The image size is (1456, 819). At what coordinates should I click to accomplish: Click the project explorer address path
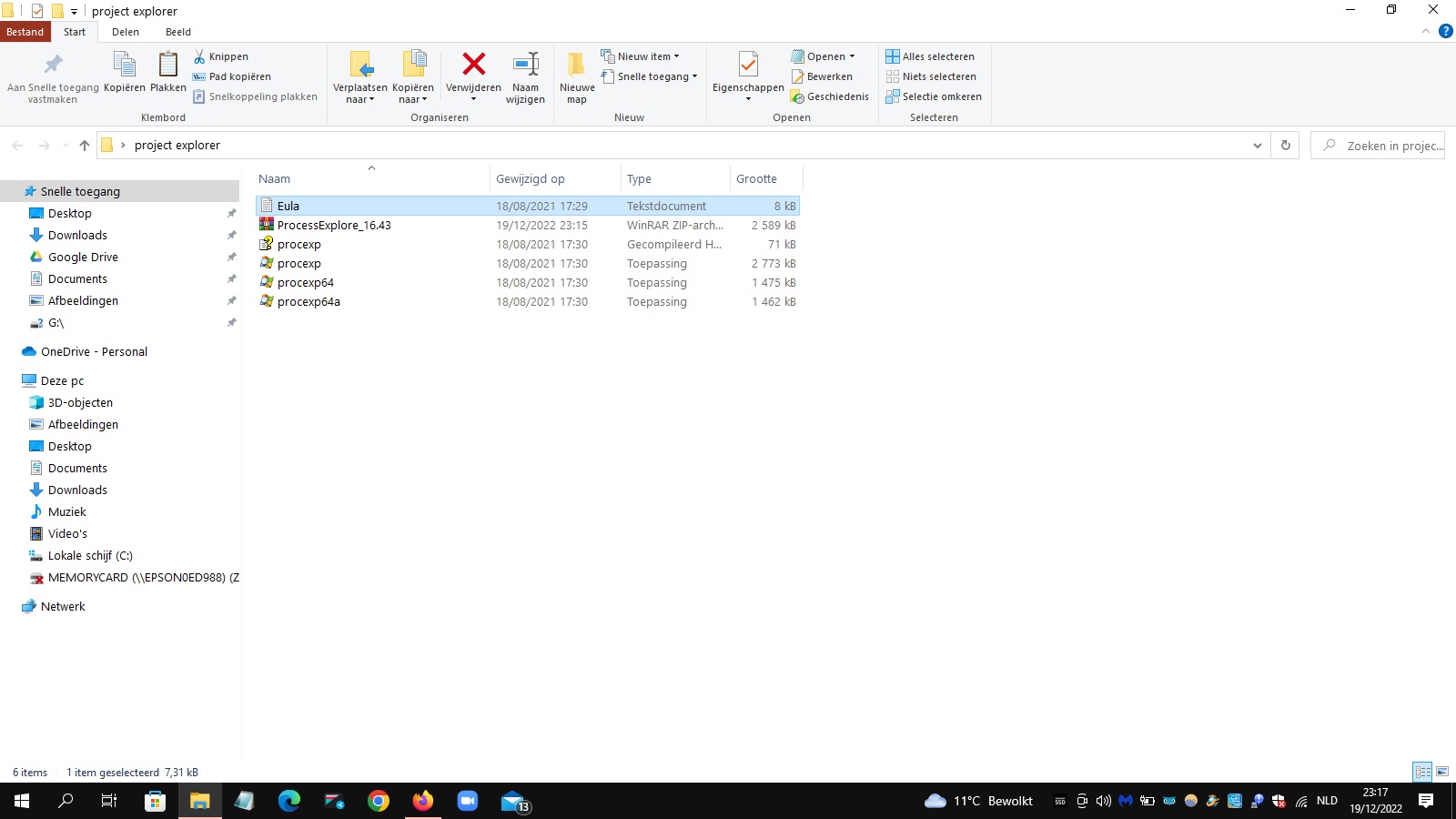177,145
